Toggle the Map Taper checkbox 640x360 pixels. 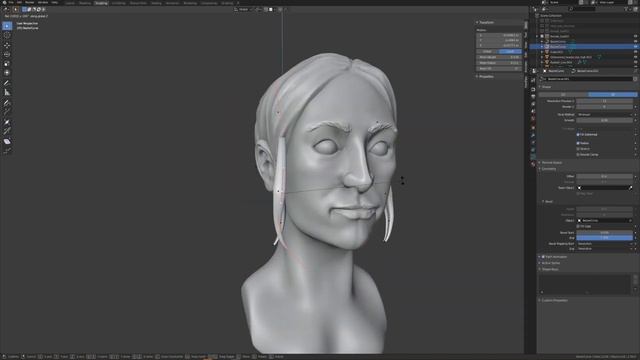click(x=578, y=193)
